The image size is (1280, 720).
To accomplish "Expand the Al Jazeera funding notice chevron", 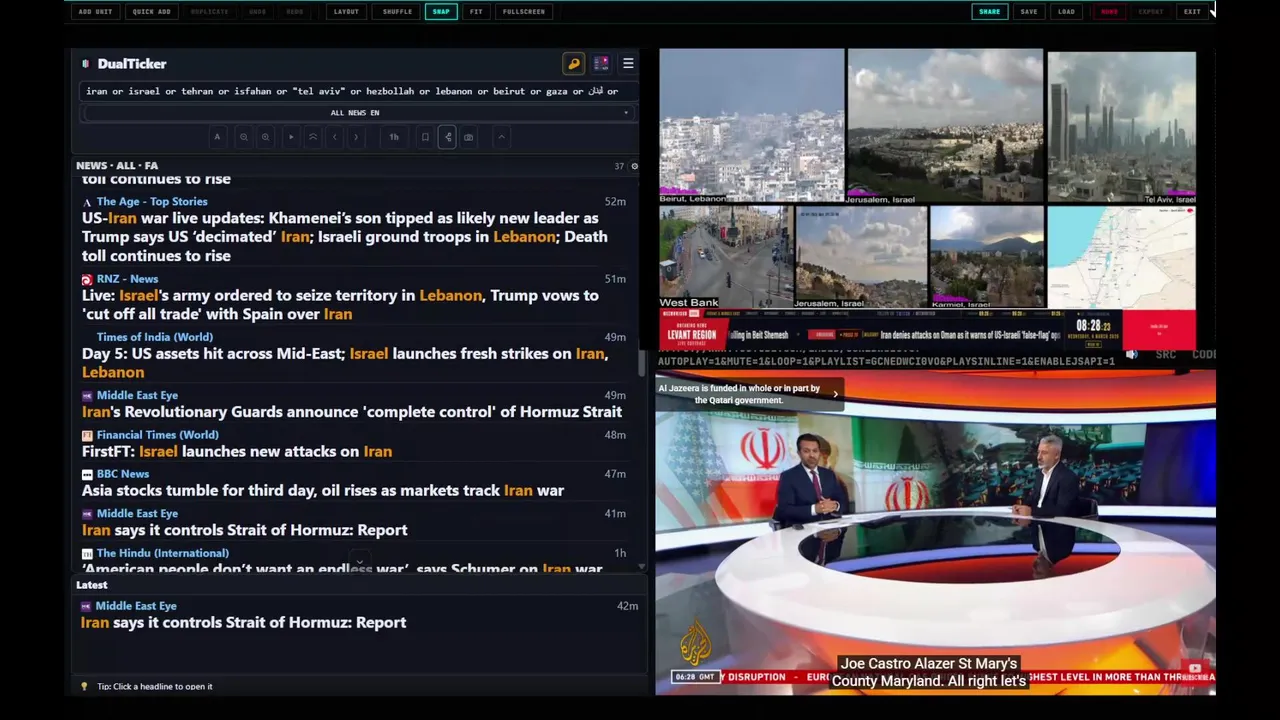I will [x=835, y=394].
